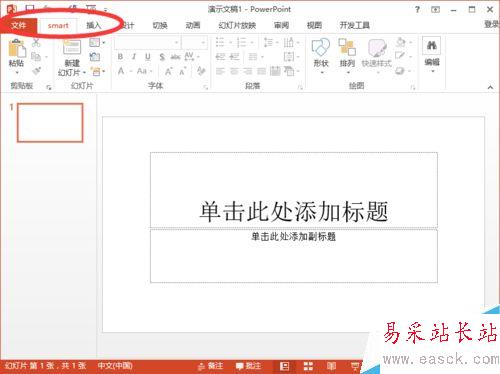Select slide 1 thumbnail
This screenshot has height=374, width=500.
[x=50, y=122]
